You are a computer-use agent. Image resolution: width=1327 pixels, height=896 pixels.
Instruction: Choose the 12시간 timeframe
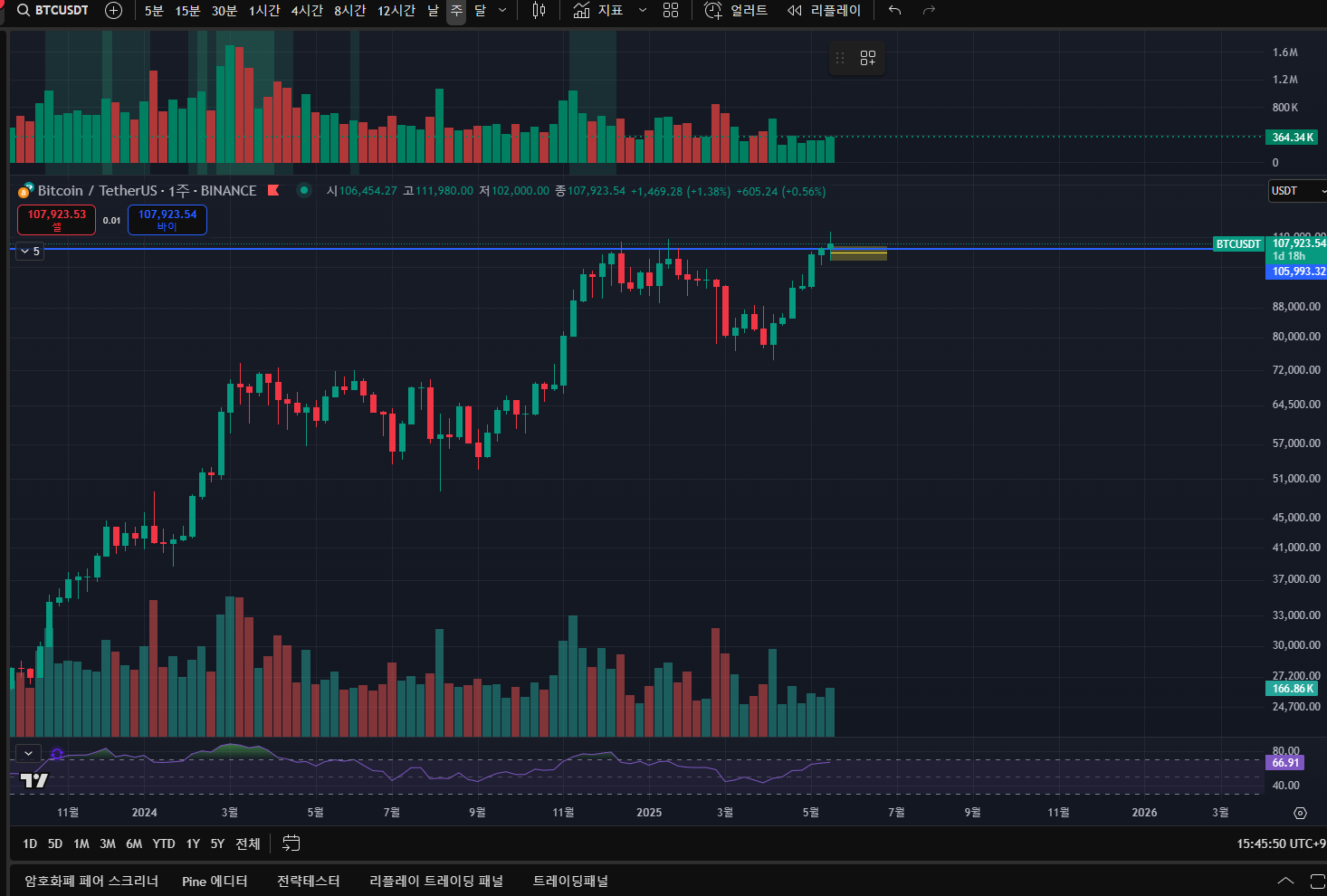396,11
